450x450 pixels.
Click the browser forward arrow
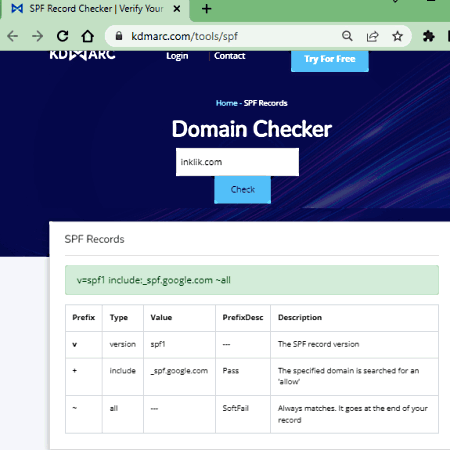[37, 36]
